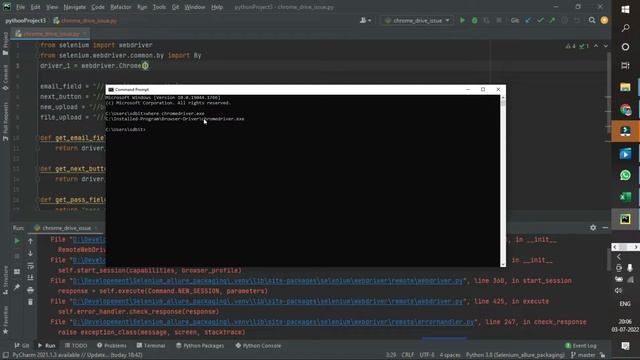Pin the Run tab
The width and height of the screenshot is (640, 360).
point(17,287)
